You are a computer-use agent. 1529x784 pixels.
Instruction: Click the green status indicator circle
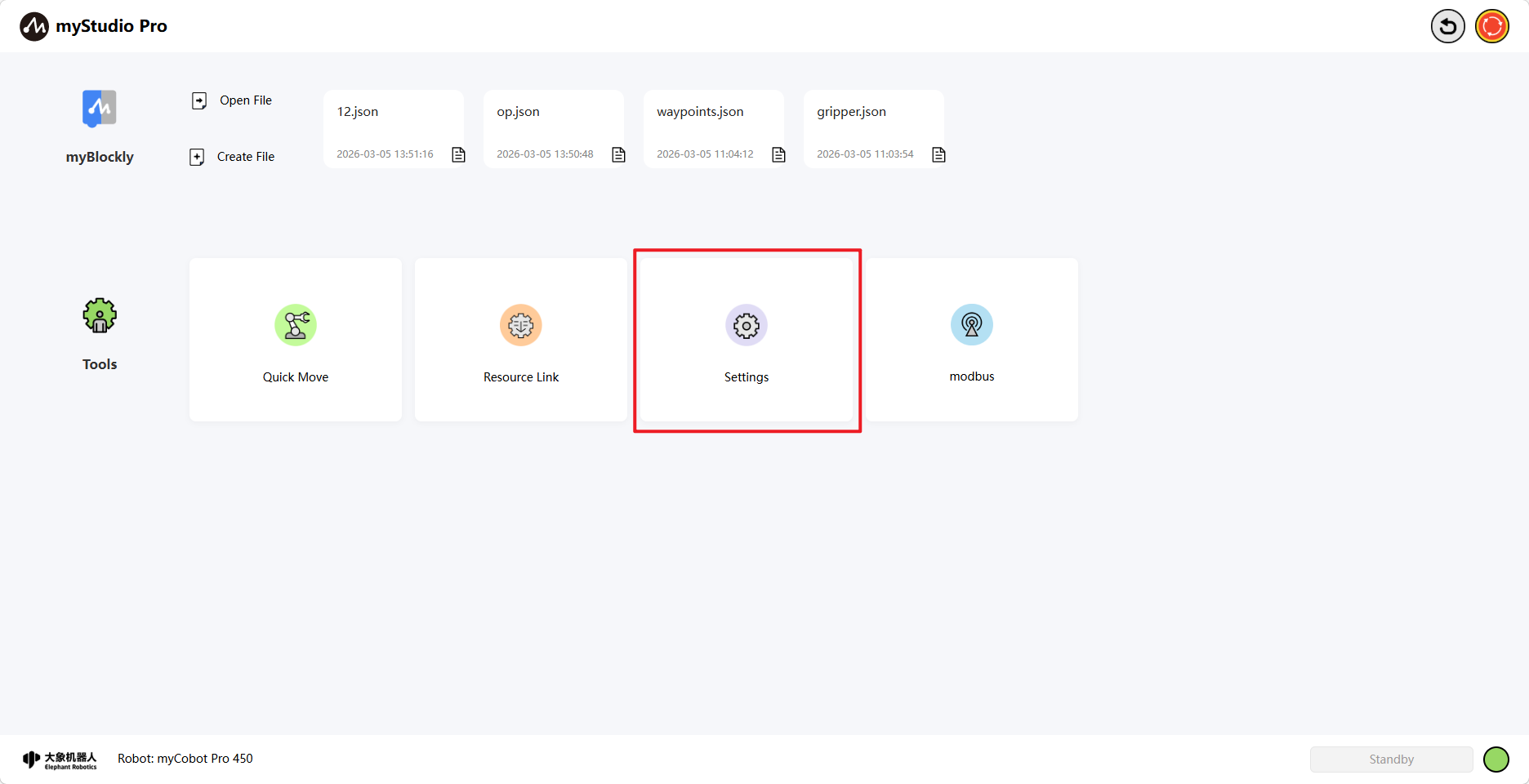tap(1496, 759)
